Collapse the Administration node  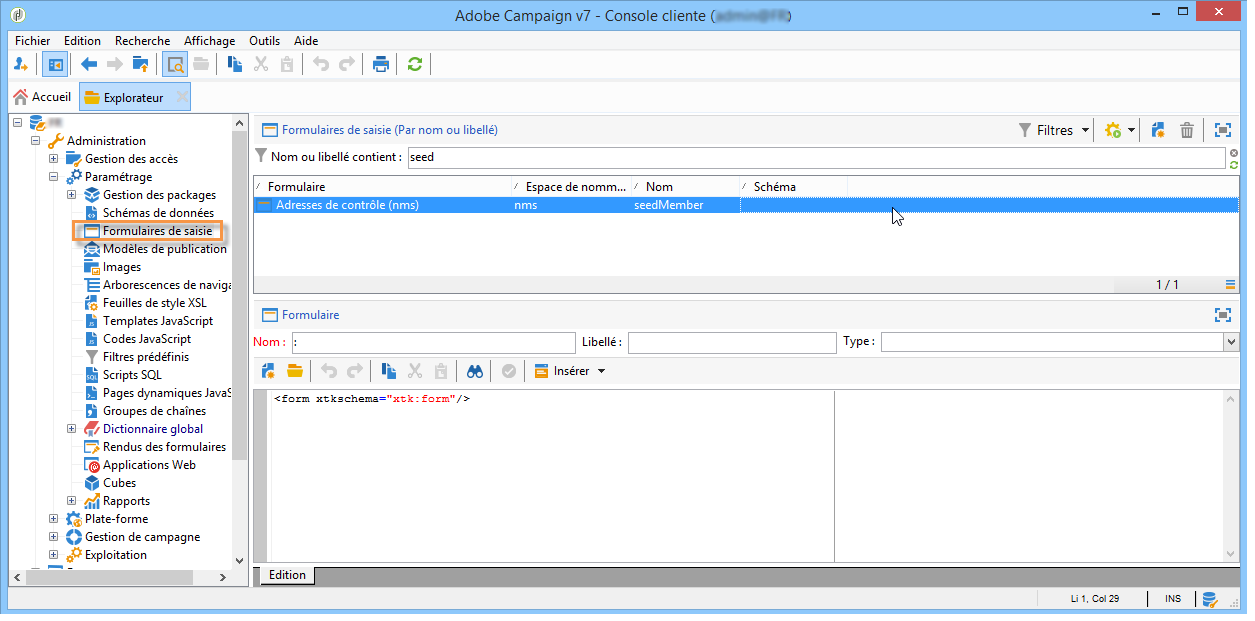click(36, 141)
